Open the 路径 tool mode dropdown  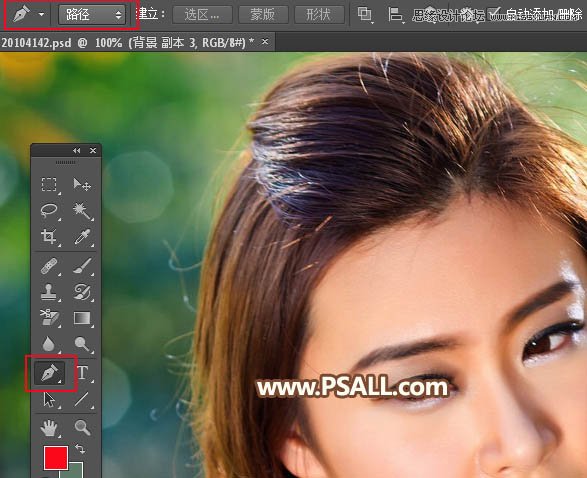(x=92, y=15)
